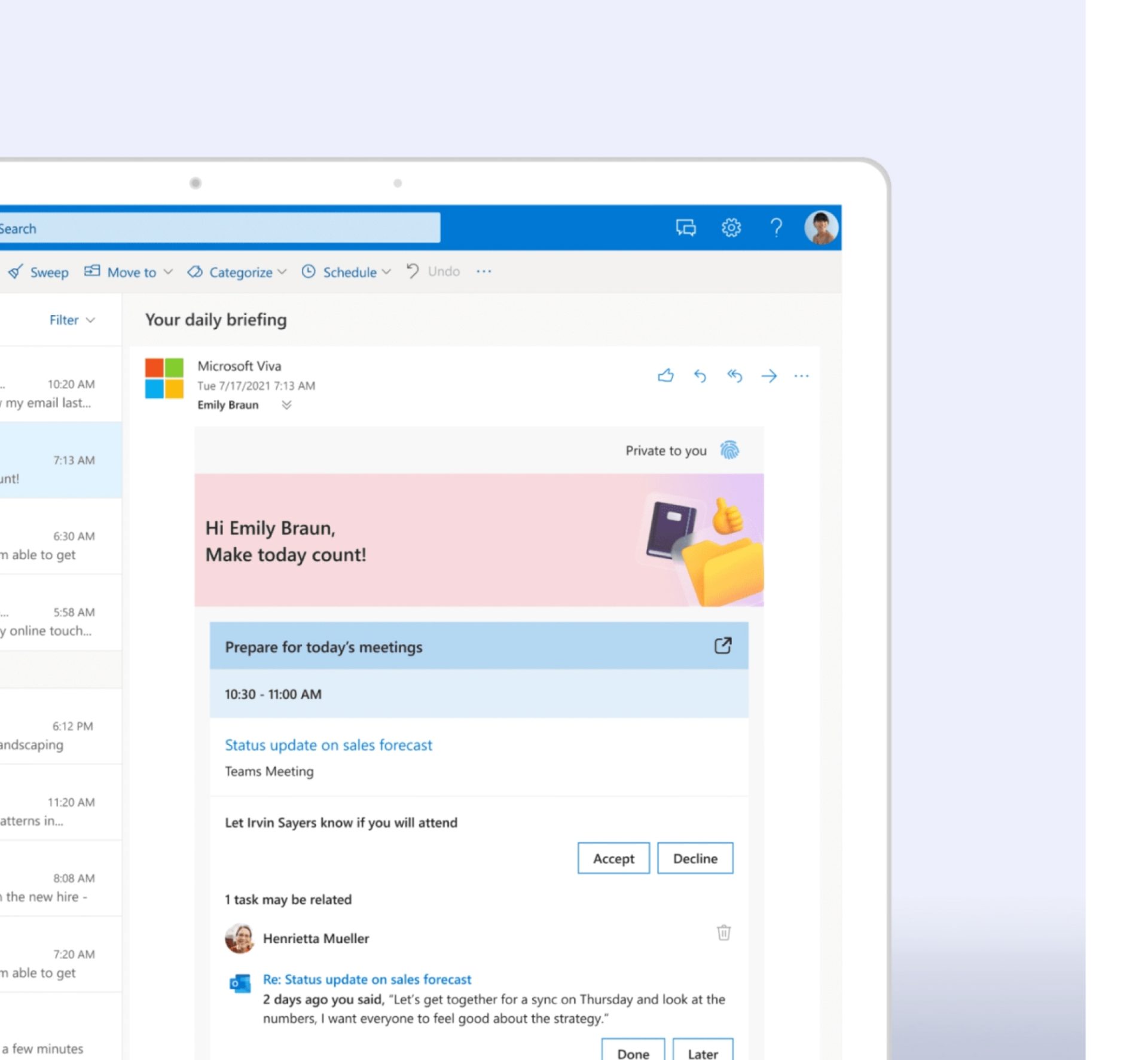This screenshot has width=1148, height=1060.
Task: Select the 11:20 AM message
Action: pyautogui.click(x=60, y=802)
